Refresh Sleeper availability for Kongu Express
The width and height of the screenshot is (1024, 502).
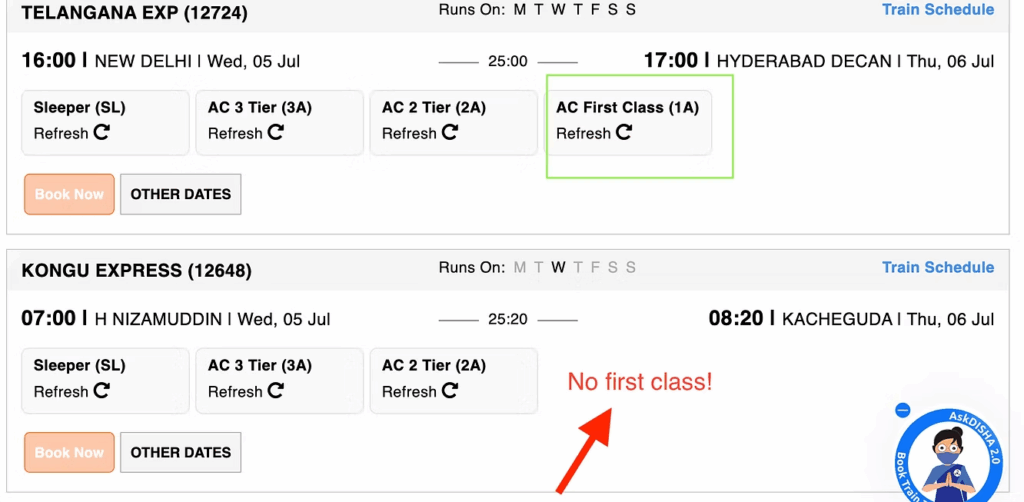coord(102,391)
